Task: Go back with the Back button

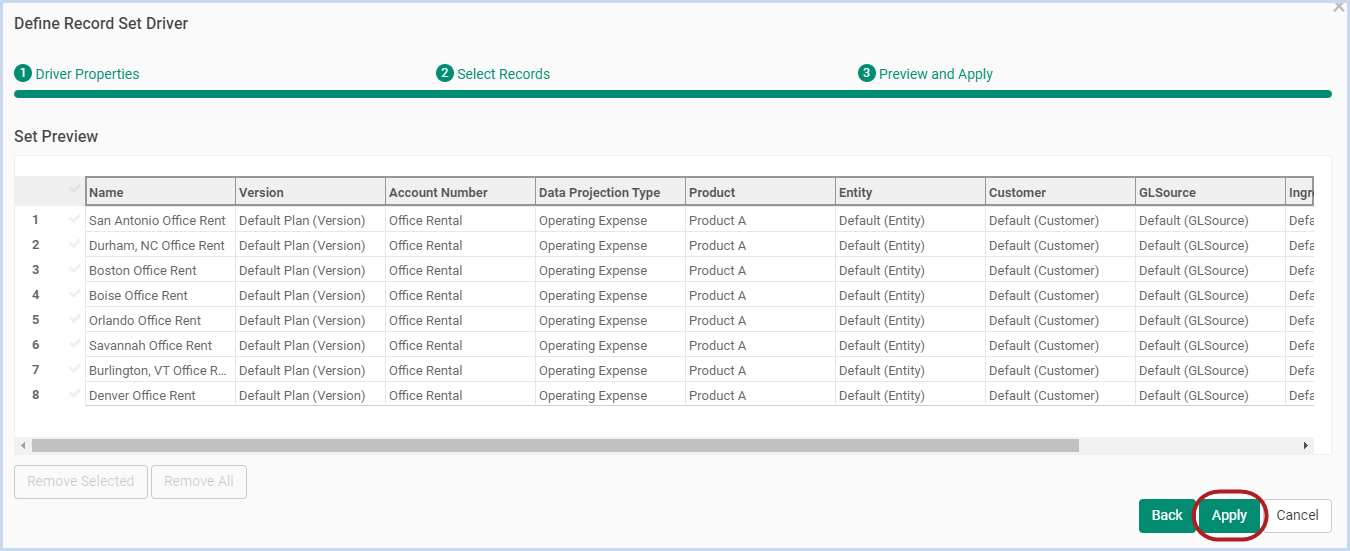Action: [x=1167, y=516]
